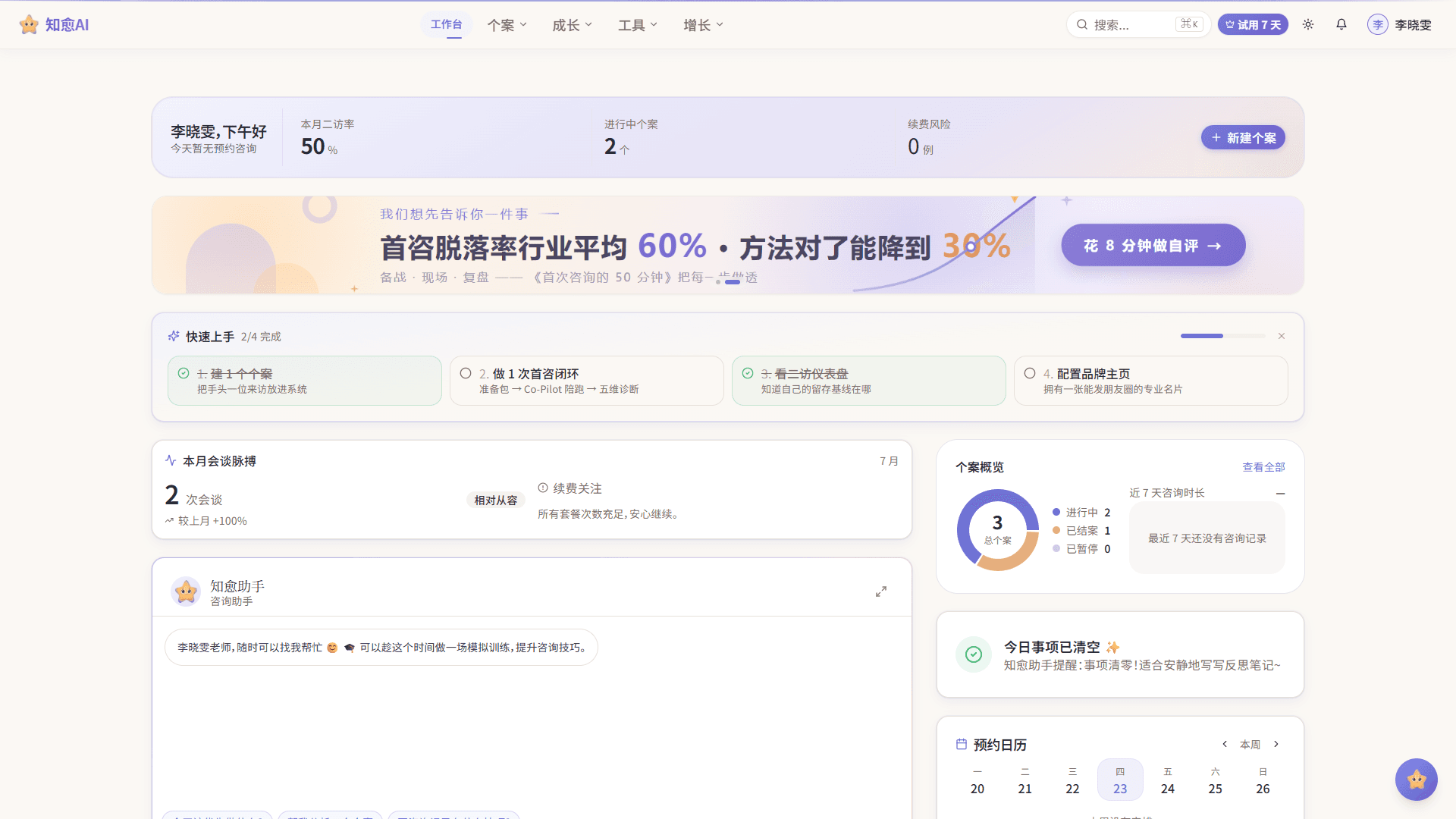Click the 相对从容 status tag
1456x819 pixels.
[x=496, y=500]
